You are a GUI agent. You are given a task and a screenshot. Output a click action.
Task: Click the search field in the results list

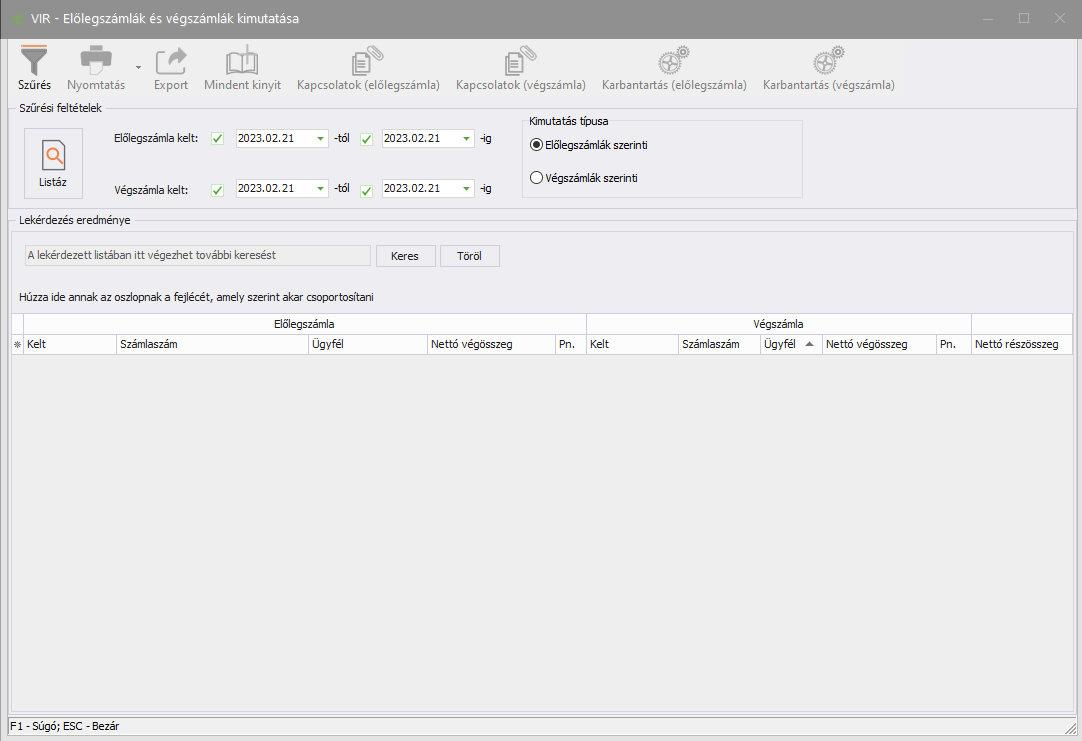point(196,256)
